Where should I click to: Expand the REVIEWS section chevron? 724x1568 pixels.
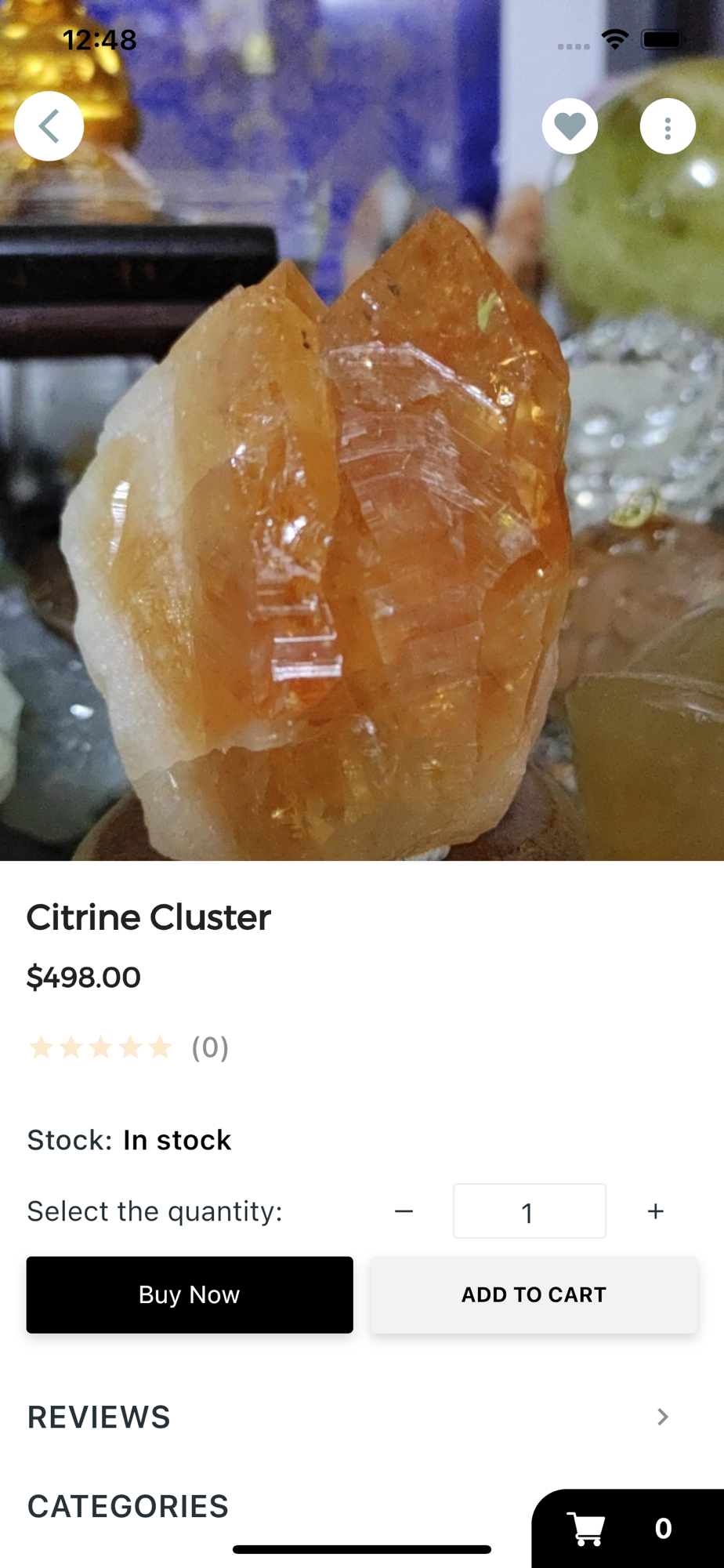663,1417
